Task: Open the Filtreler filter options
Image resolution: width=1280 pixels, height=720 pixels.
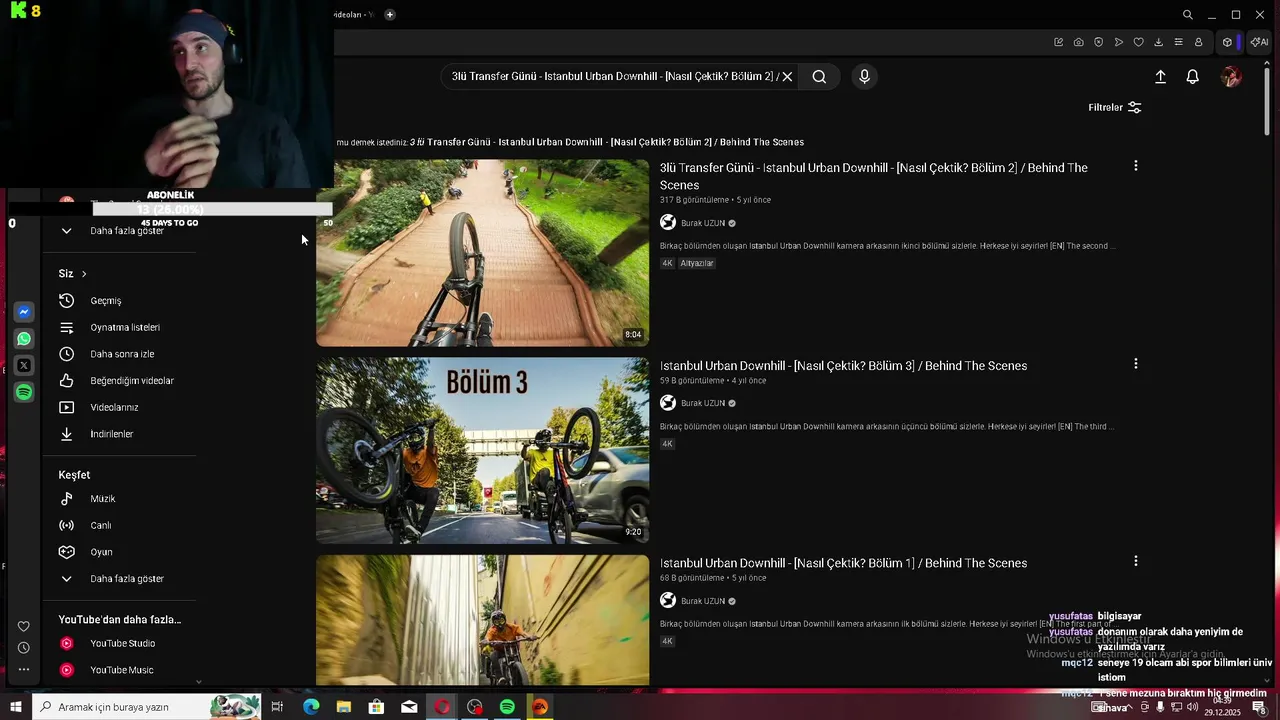Action: coord(1114,107)
